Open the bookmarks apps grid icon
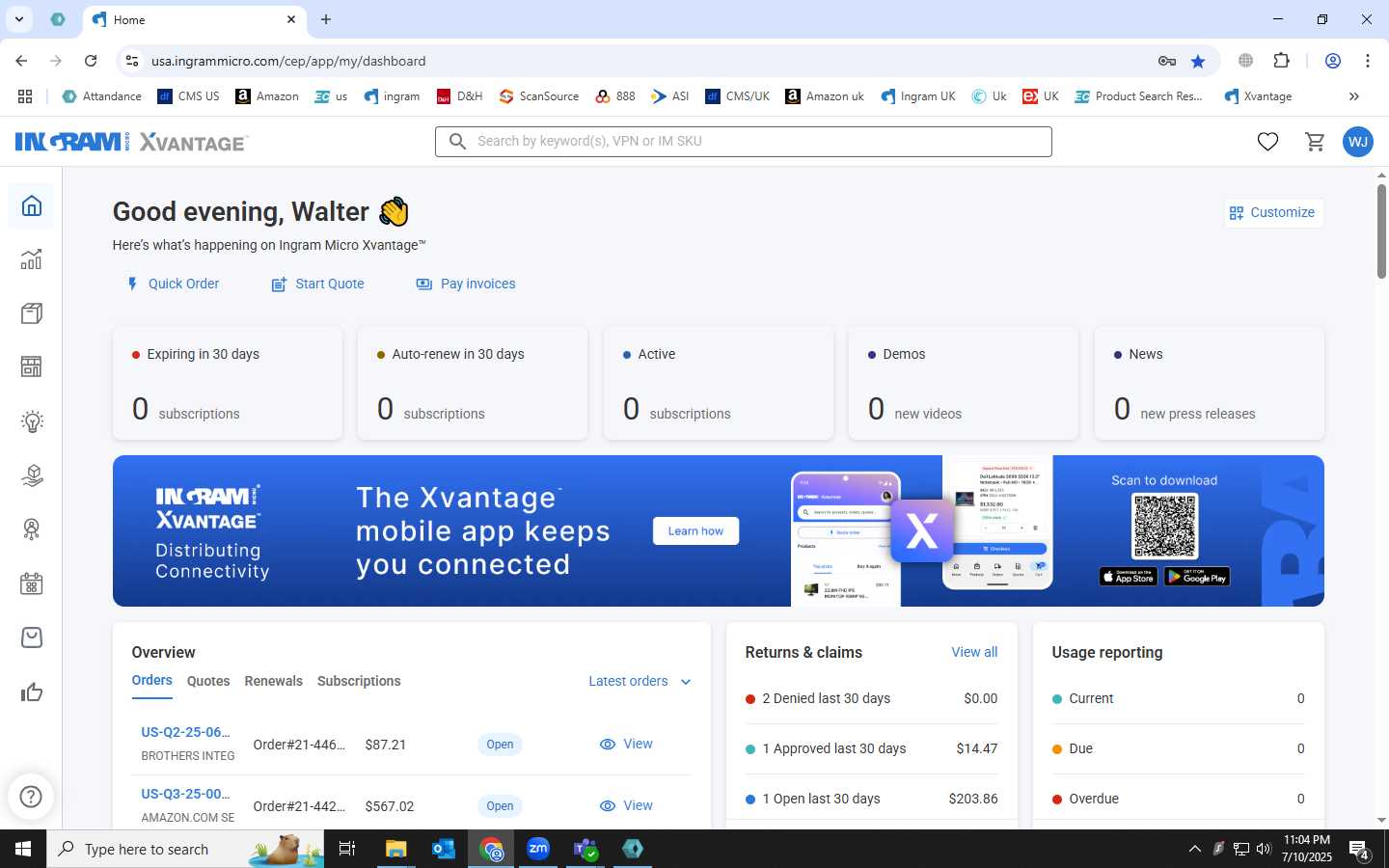1389x868 pixels. tap(25, 96)
